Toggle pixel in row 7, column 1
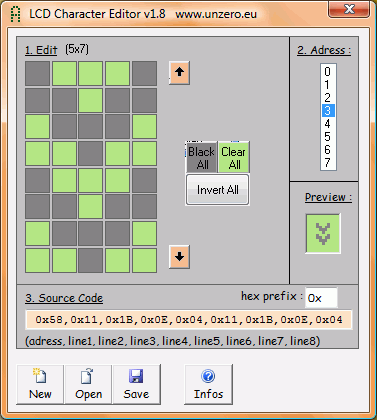This screenshot has width=377, height=420. (37, 233)
